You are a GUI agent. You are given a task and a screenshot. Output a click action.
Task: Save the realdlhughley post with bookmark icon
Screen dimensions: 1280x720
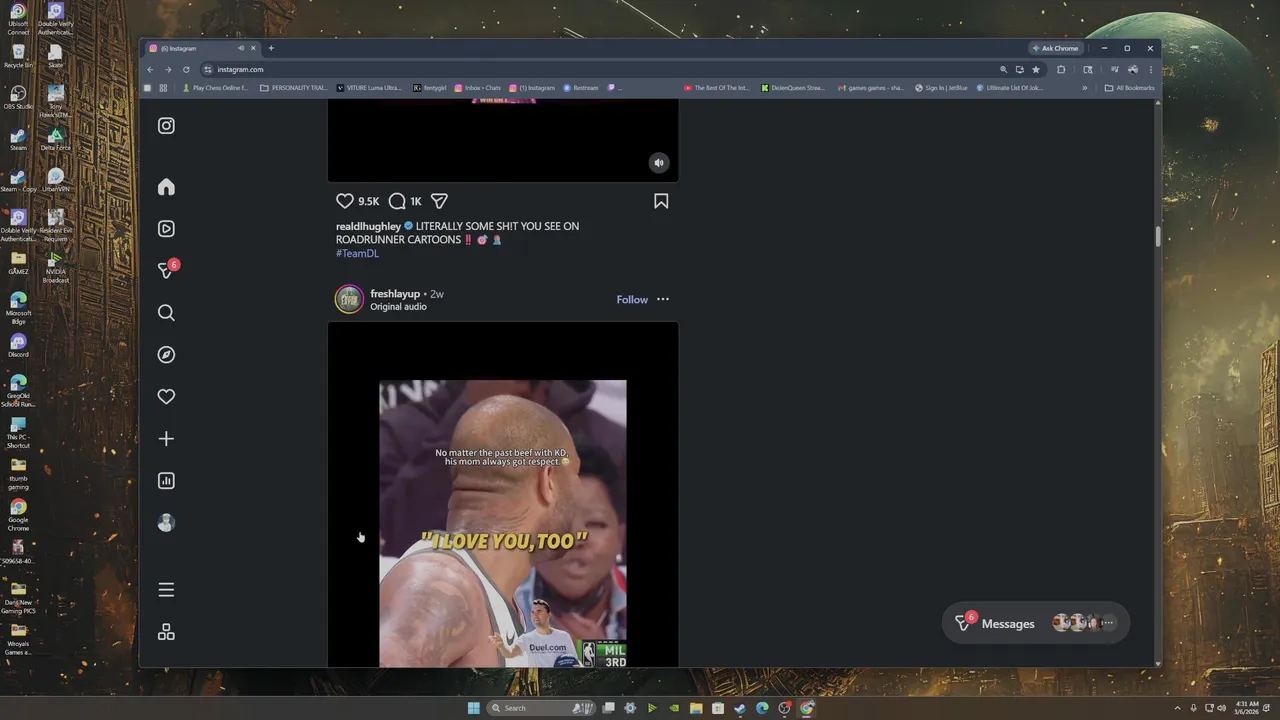(x=661, y=201)
